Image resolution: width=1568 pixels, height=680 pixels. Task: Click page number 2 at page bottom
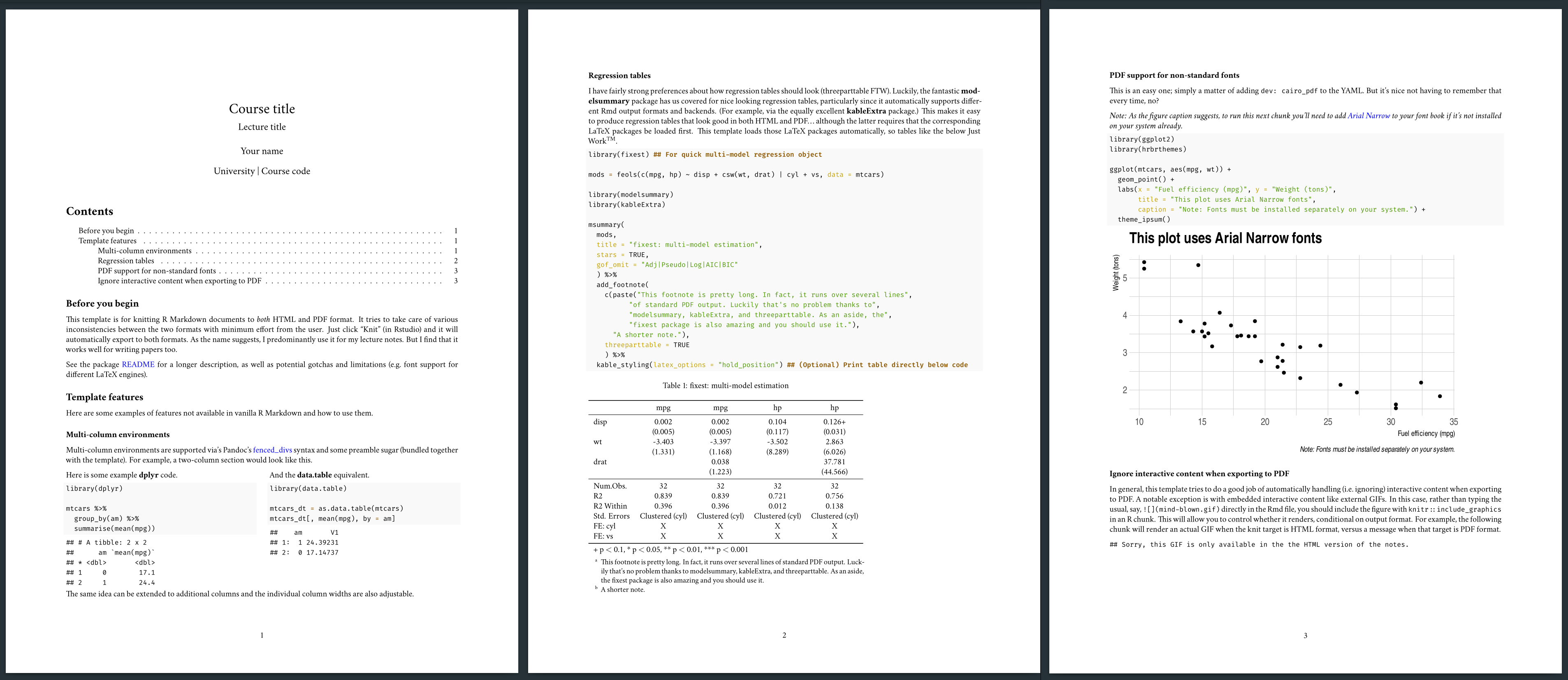(784, 635)
